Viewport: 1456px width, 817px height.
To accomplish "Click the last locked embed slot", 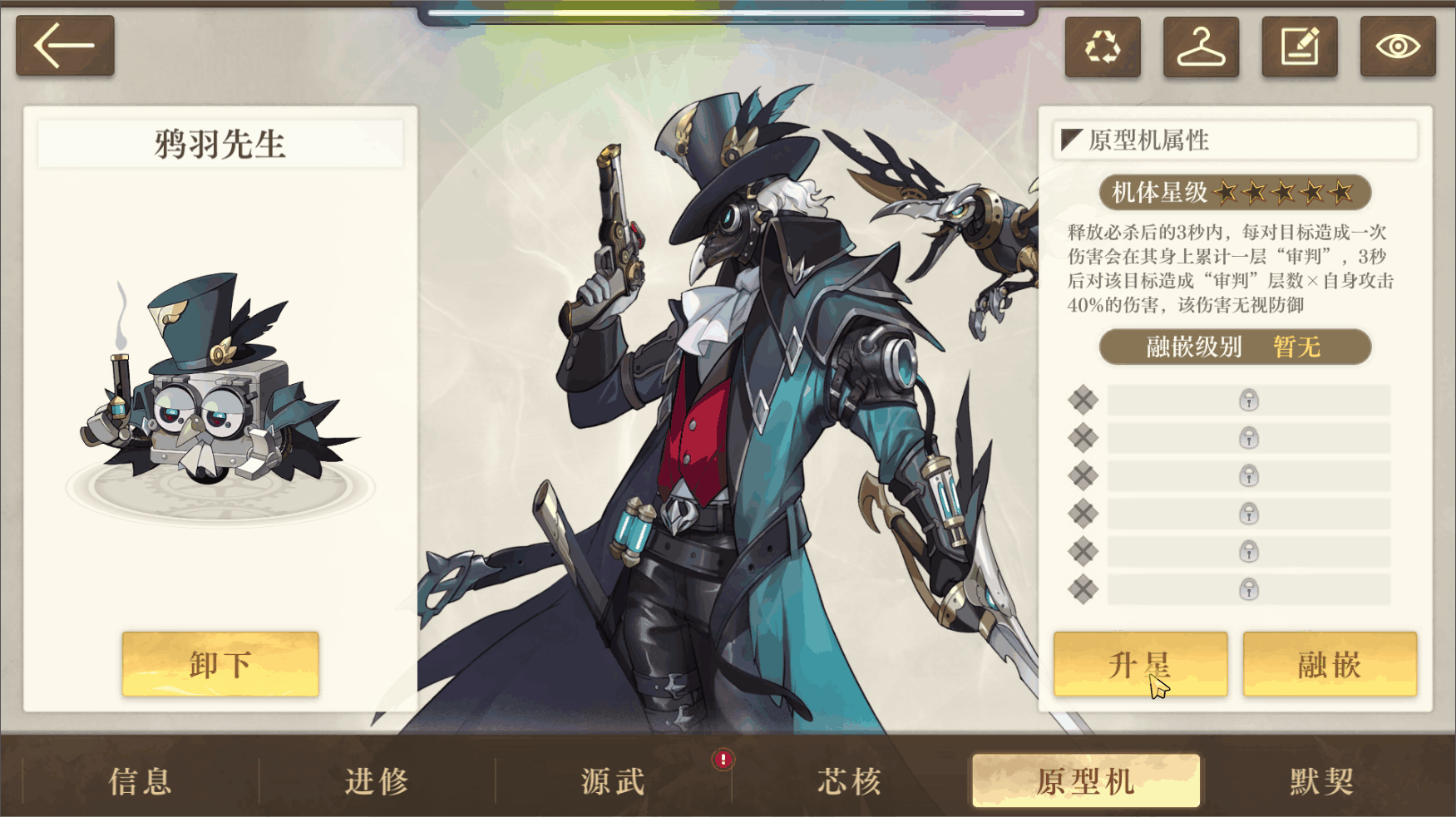I will pos(1248,589).
